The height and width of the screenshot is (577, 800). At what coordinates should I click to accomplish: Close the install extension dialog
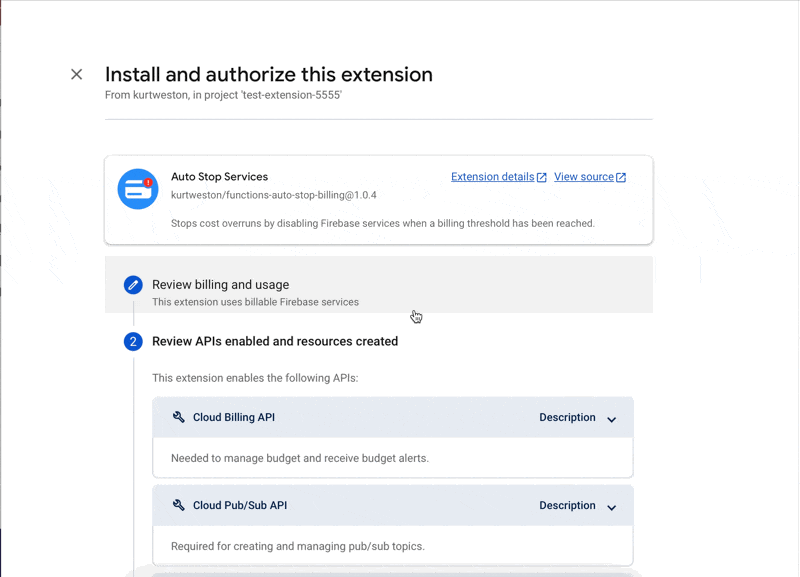(76, 74)
